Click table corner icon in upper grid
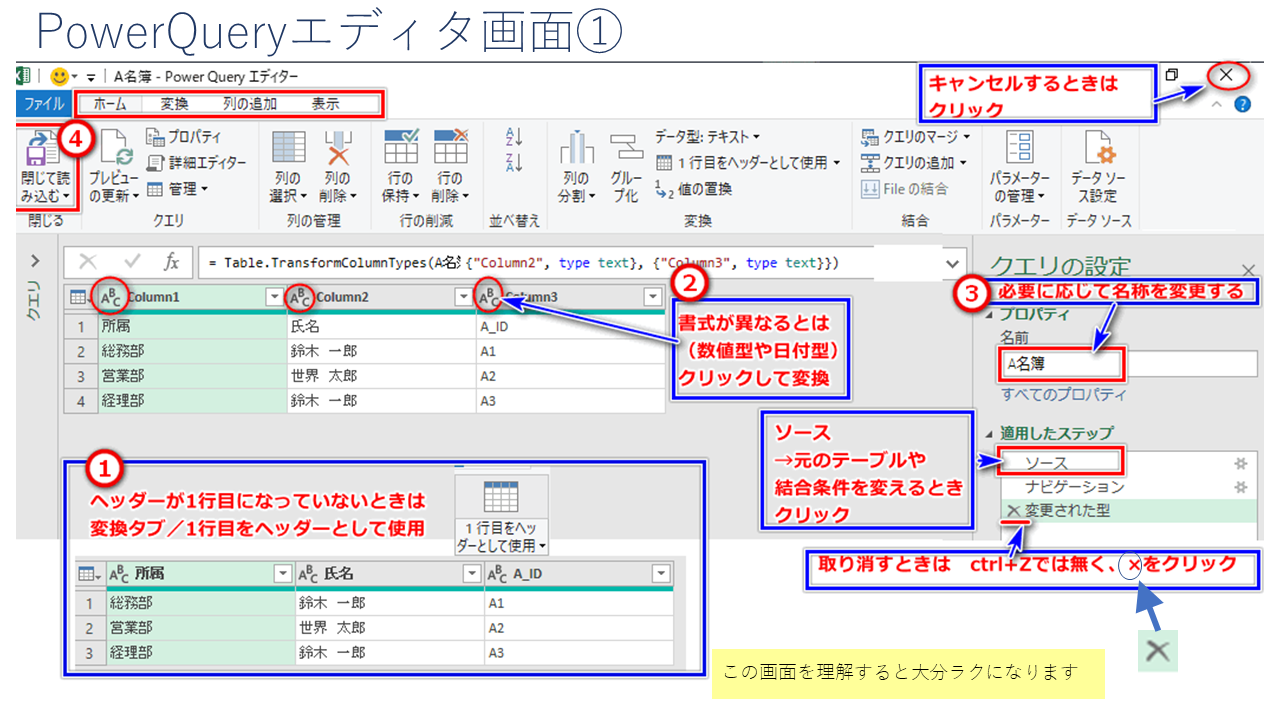This screenshot has width=1280, height=720. point(79,297)
